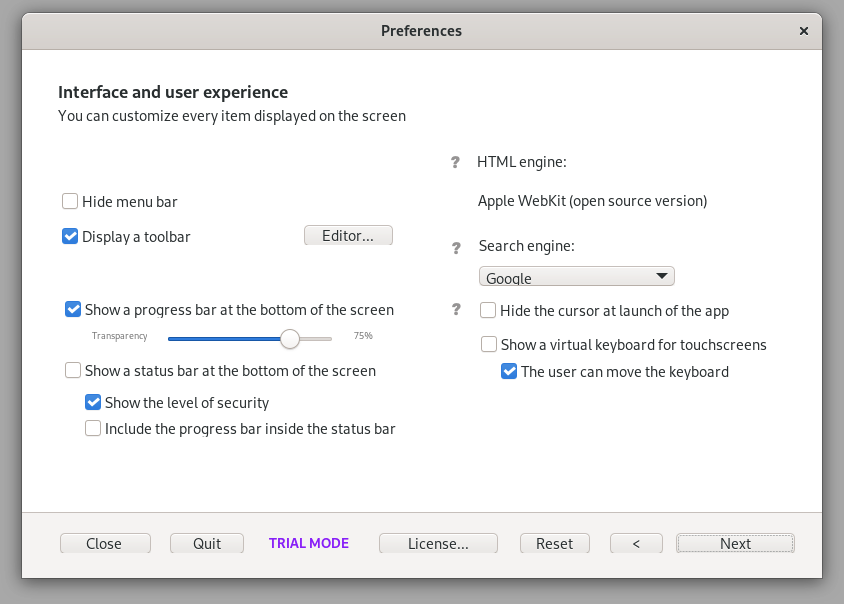This screenshot has width=844, height=604.
Task: Check Include the progress bar inside status bar
Action: click(x=93, y=428)
